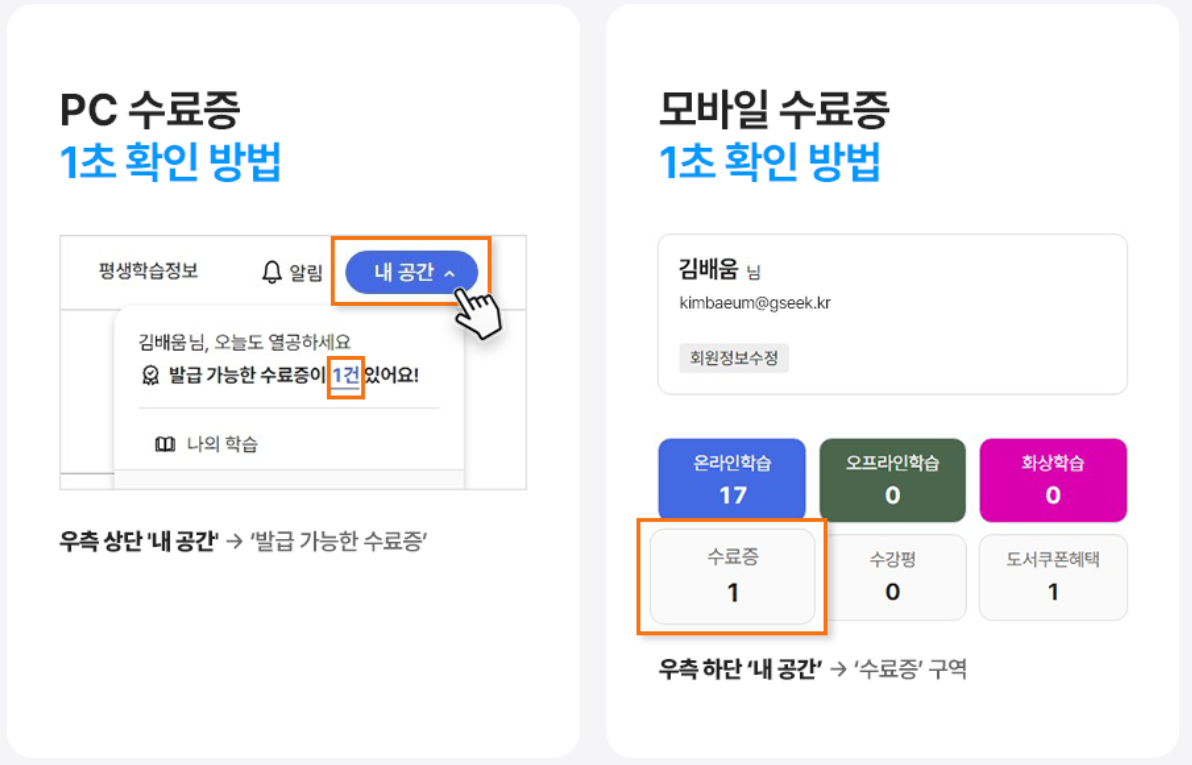
Task: Click the 김배움 profile name
Action: pyautogui.click(x=709, y=268)
